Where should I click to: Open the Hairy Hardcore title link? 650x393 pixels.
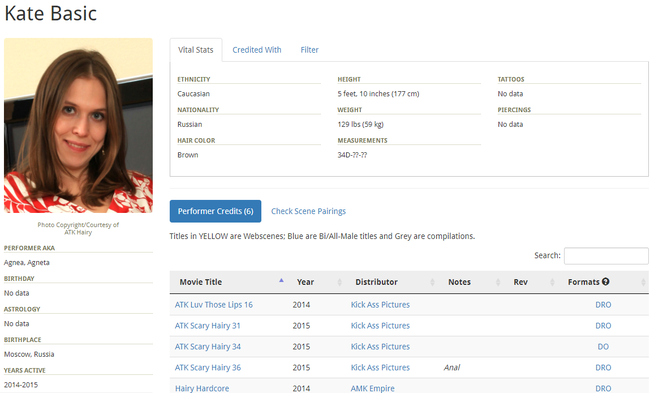click(x=202, y=388)
